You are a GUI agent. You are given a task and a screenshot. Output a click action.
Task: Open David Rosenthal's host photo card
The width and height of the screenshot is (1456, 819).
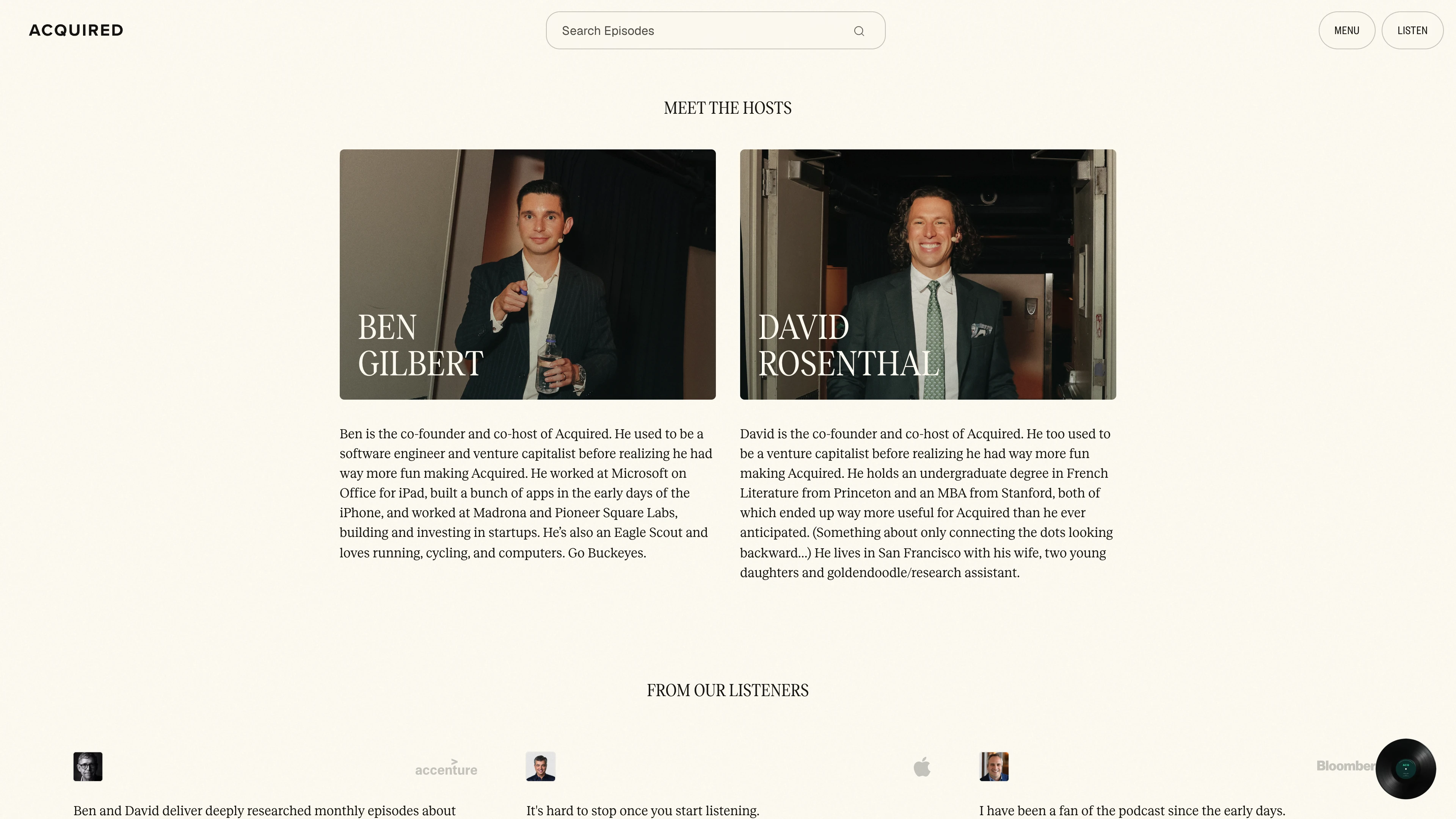point(927,274)
